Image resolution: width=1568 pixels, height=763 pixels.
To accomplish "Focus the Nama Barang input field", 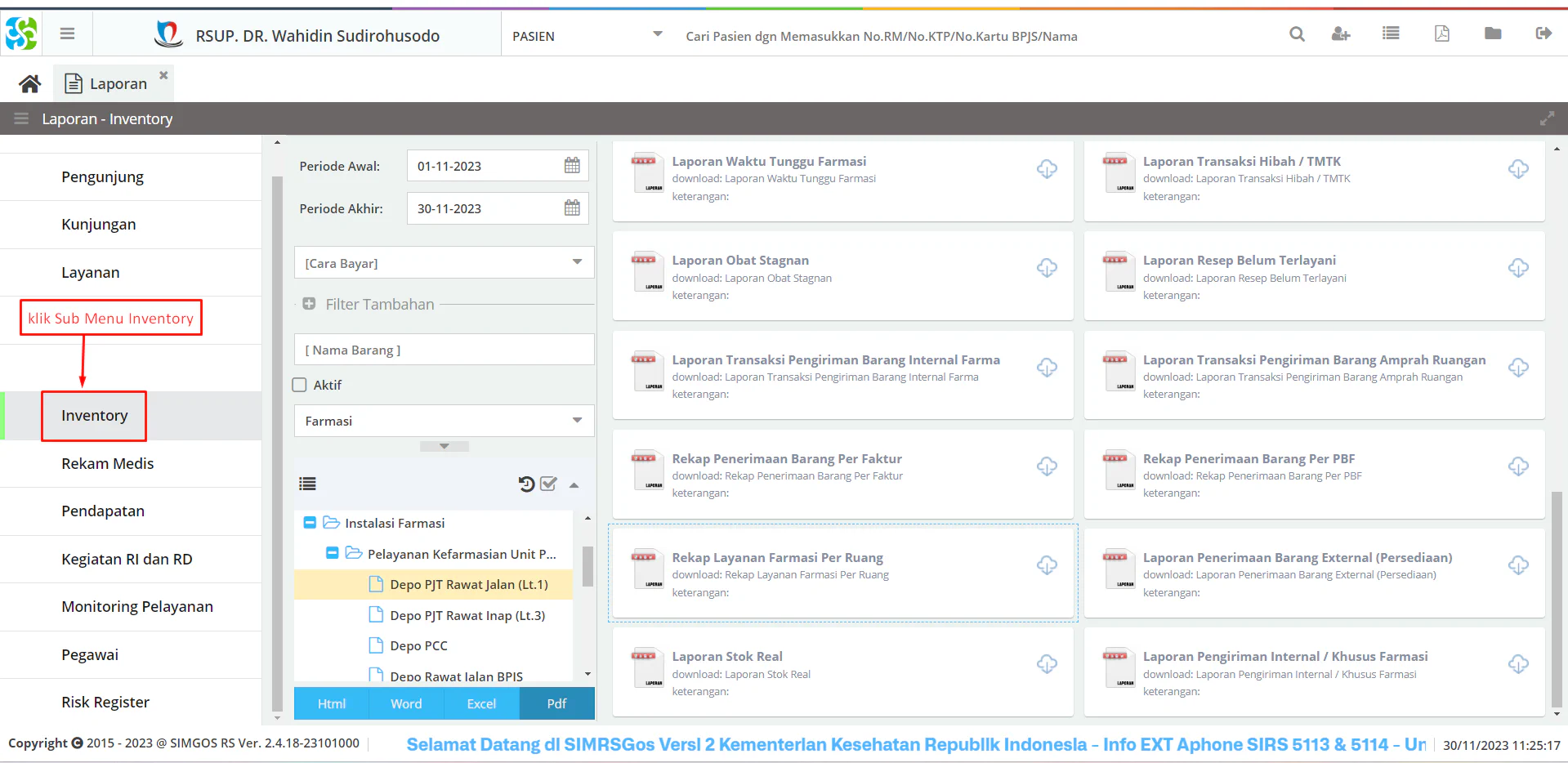I will 444,350.
